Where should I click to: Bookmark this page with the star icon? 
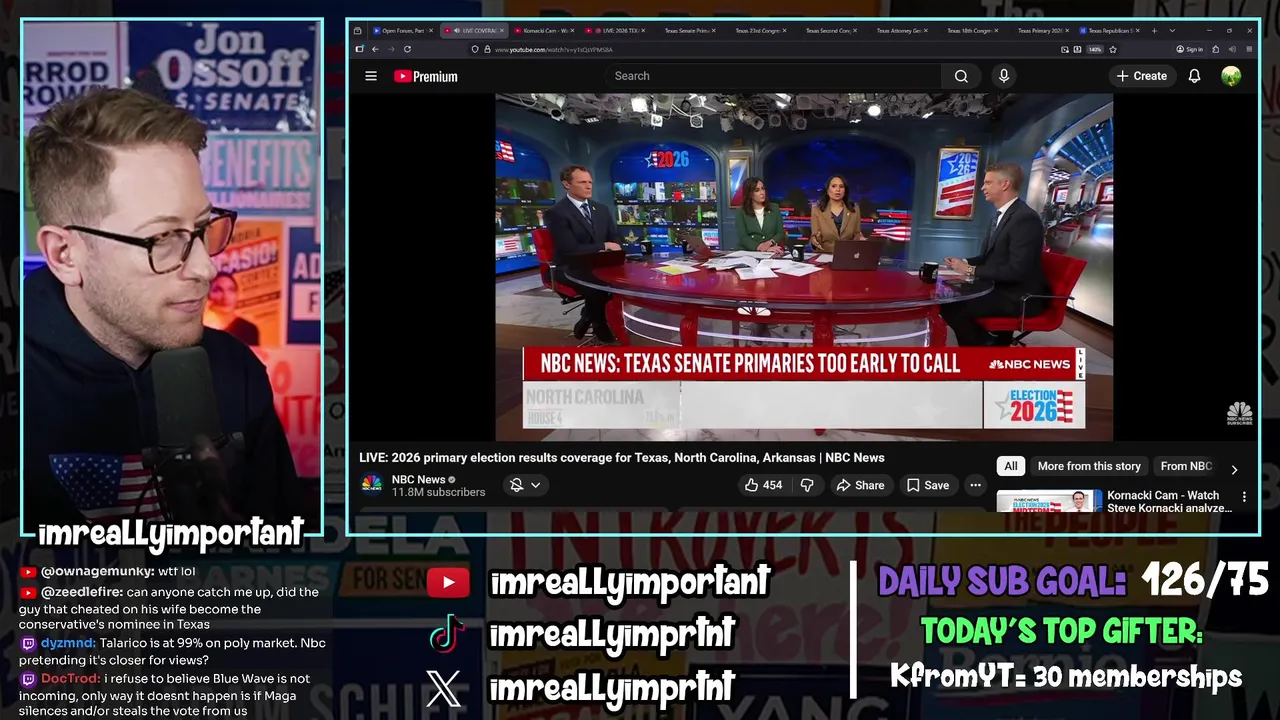pos(1112,49)
